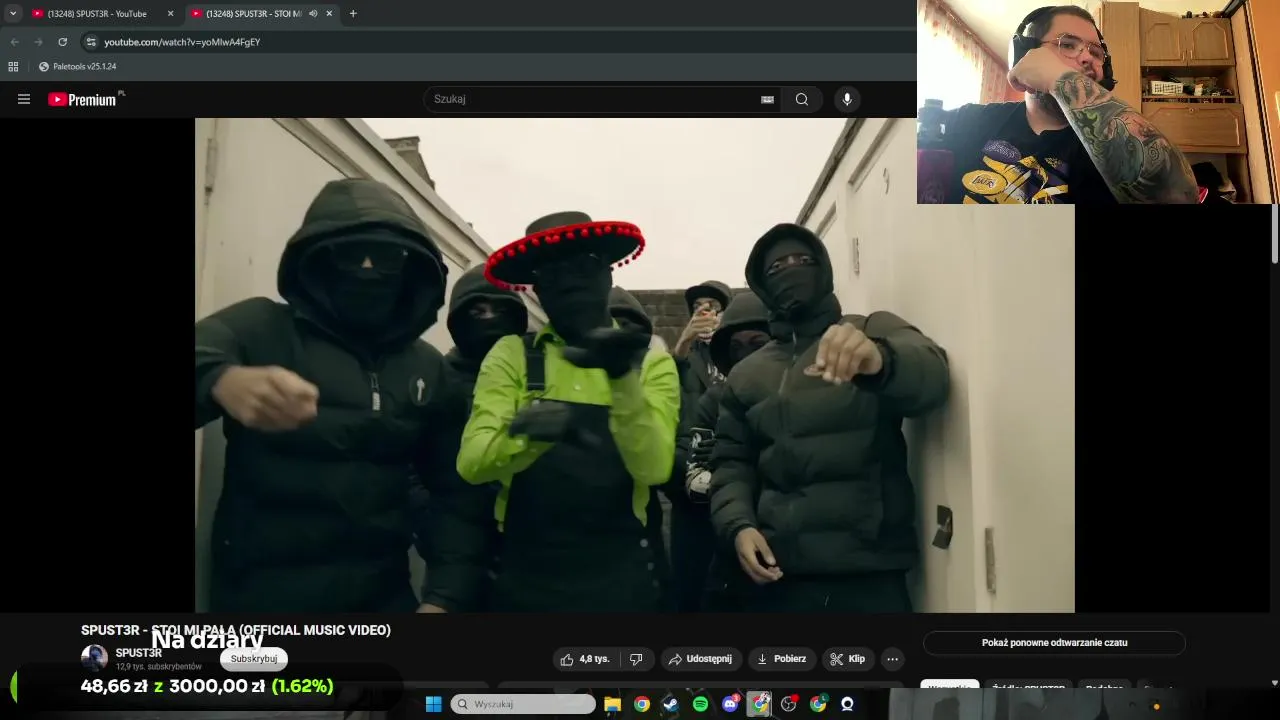1280x720 pixels.
Task: Click the Wyszukaj taskbar search box
Action: (523, 704)
